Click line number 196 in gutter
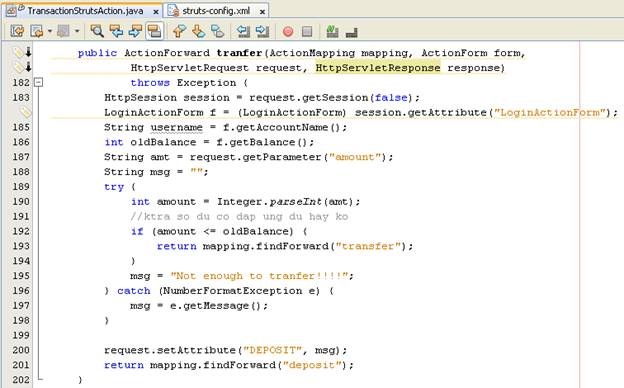Screen dimensions: 624x388 [21, 291]
